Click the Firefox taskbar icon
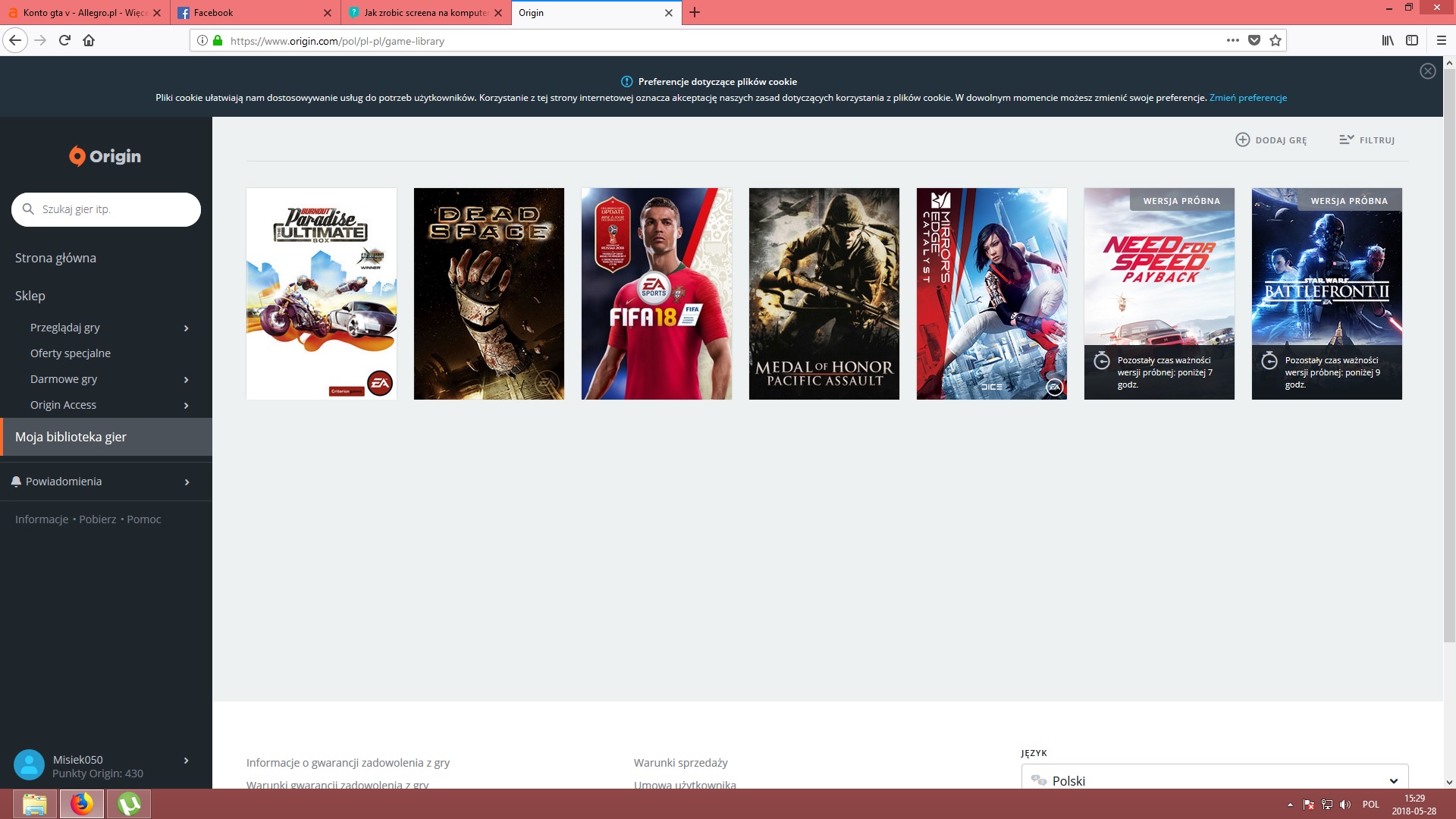 (x=82, y=804)
